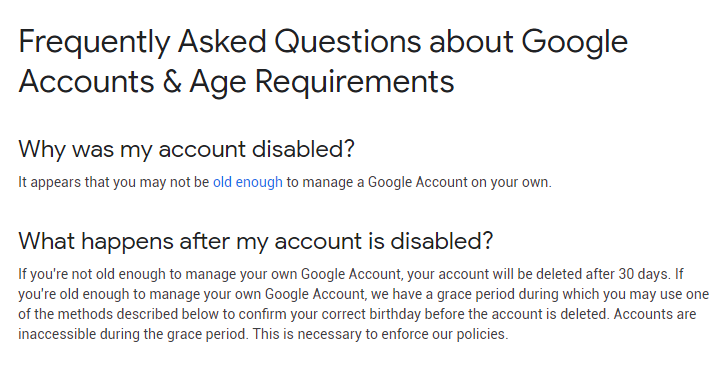The height and width of the screenshot is (368, 721).
Task: Click "Accounts are" at the paragraph line end
Action: click(x=655, y=314)
